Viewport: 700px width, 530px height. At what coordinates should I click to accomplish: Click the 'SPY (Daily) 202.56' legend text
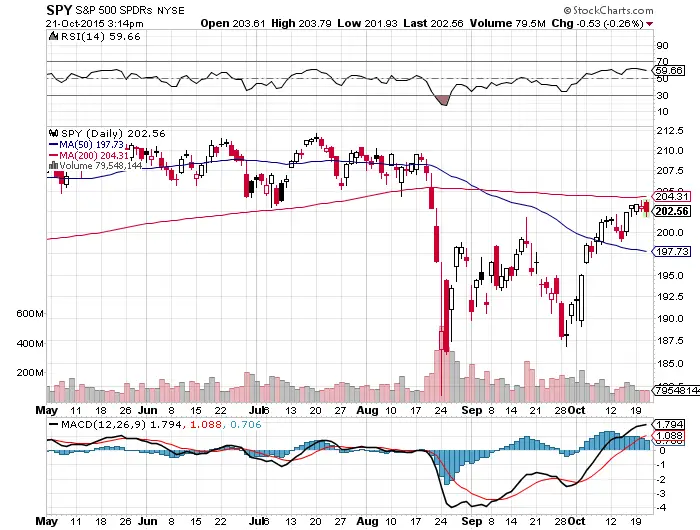[x=113, y=134]
